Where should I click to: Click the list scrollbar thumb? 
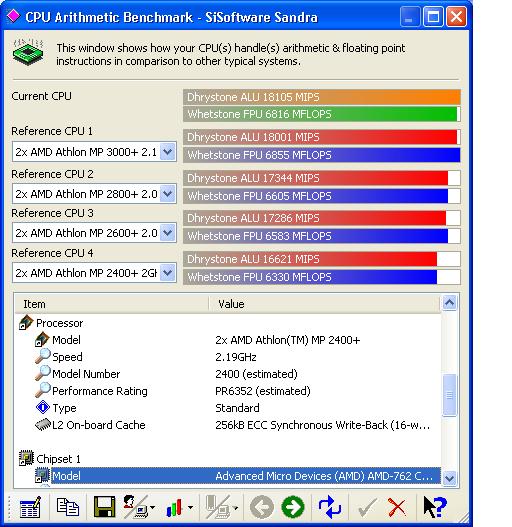point(449,395)
